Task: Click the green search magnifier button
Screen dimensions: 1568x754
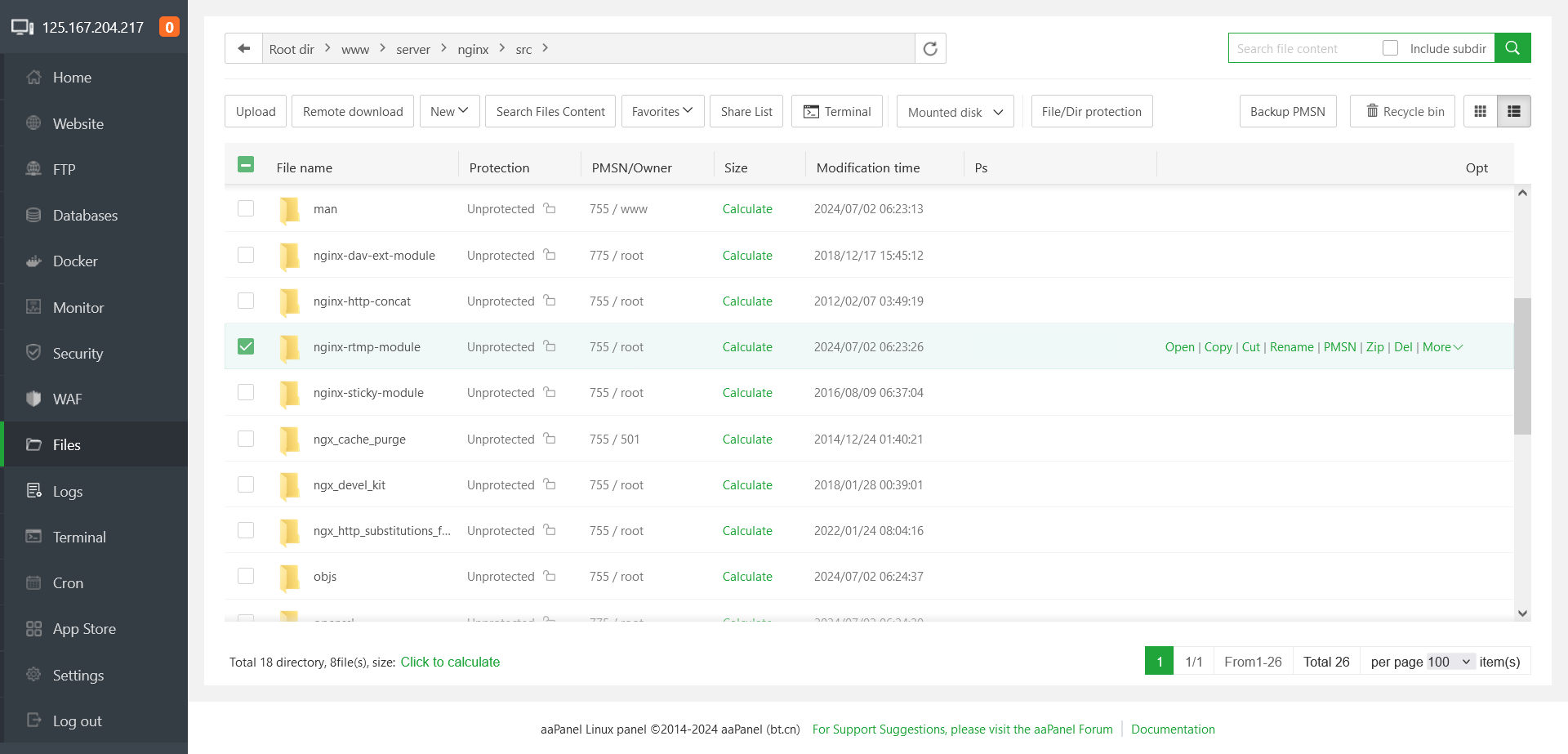Action: [1512, 48]
